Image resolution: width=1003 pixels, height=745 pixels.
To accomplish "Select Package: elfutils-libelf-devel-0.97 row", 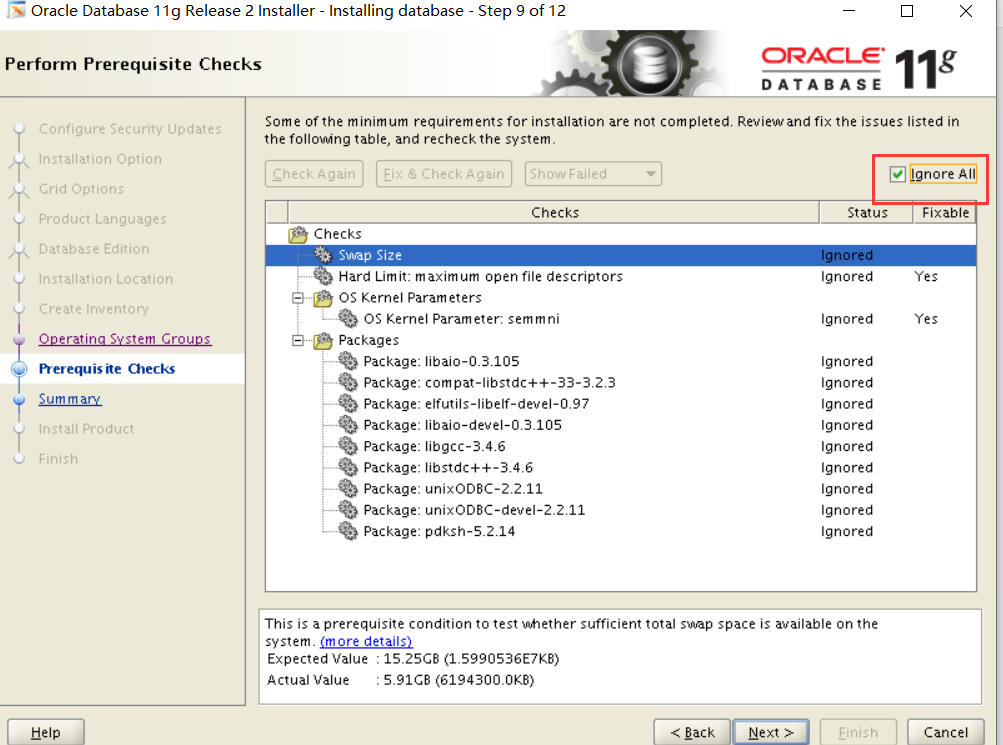I will tap(620, 404).
